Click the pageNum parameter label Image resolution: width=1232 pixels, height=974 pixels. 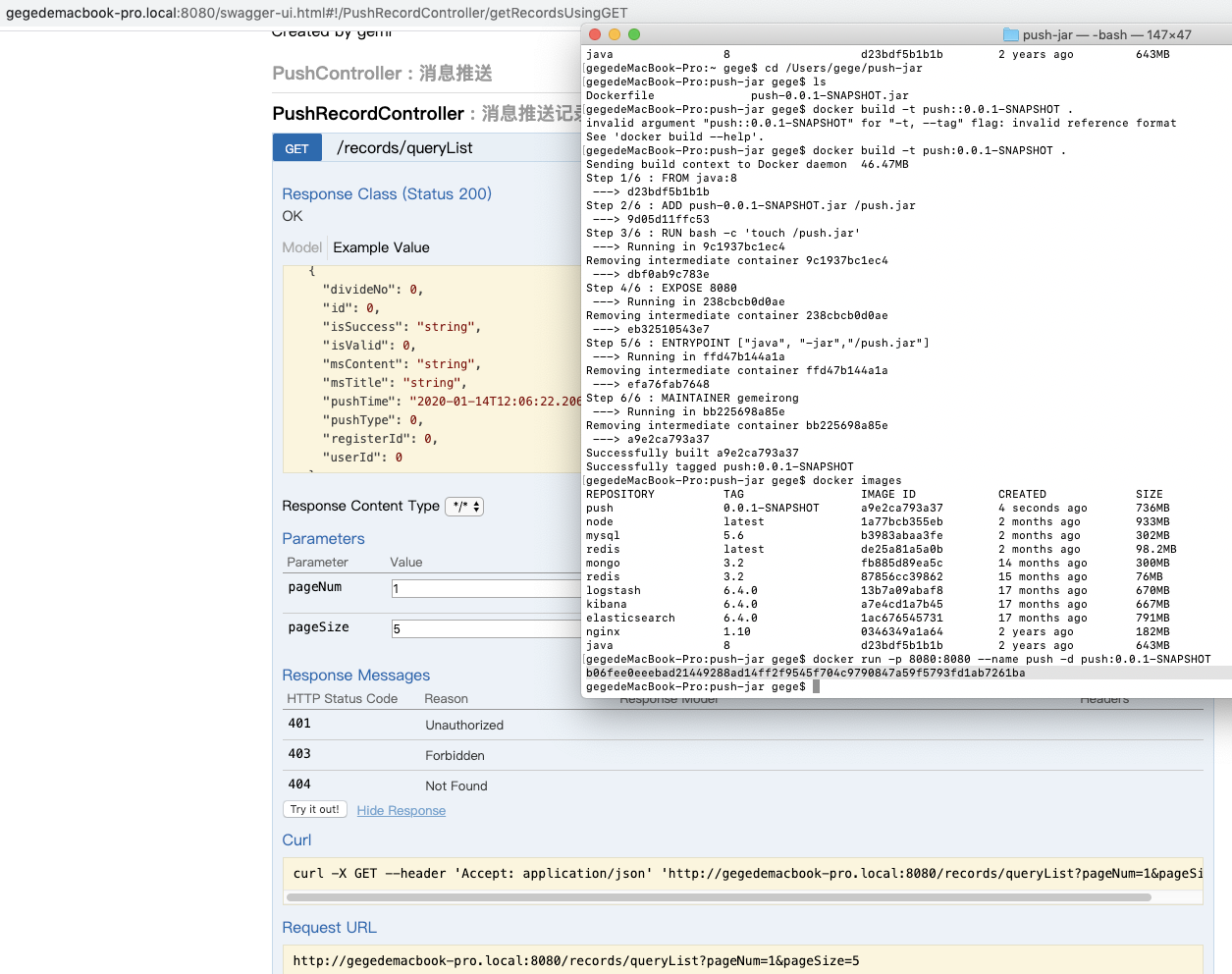pyautogui.click(x=314, y=587)
